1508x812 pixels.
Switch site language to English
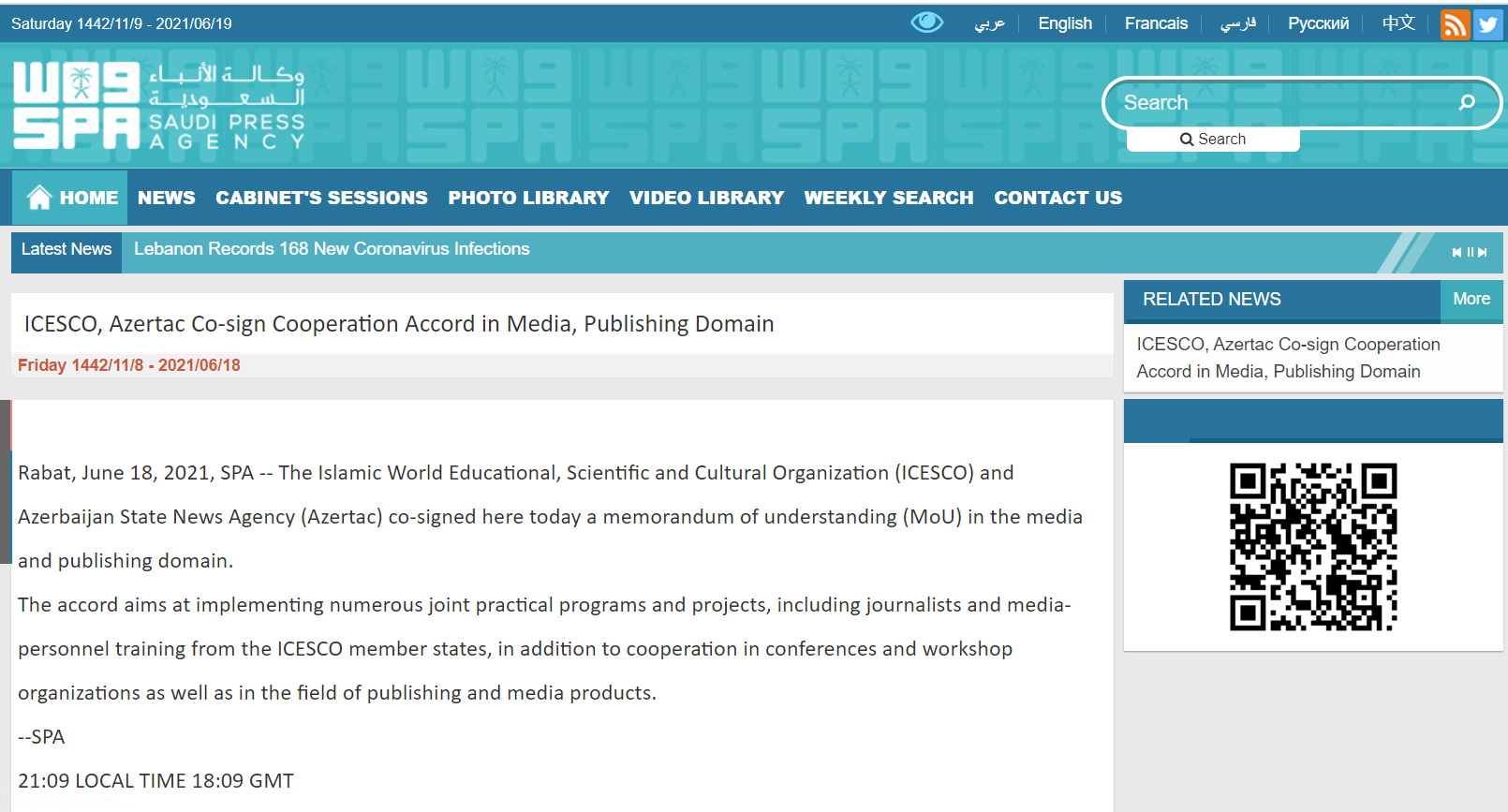click(1065, 23)
